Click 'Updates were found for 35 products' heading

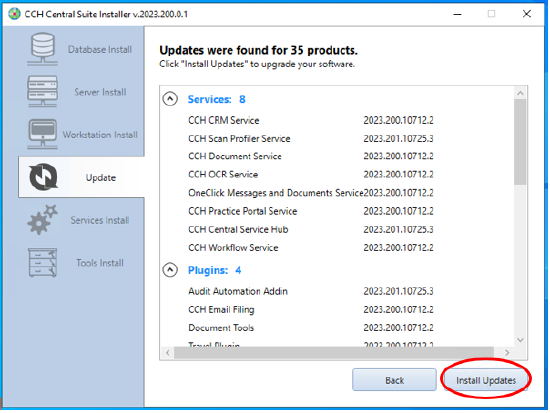click(259, 51)
